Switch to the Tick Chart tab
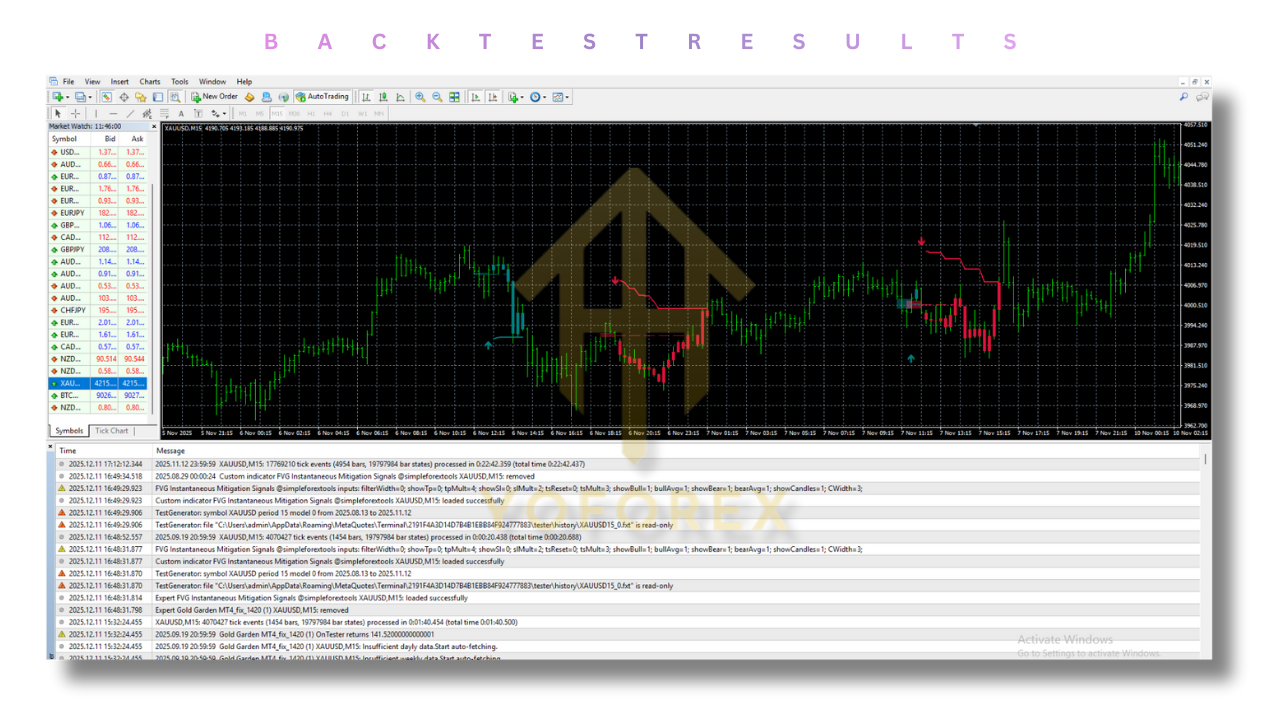Image resolution: width=1280 pixels, height=720 pixels. point(113,431)
